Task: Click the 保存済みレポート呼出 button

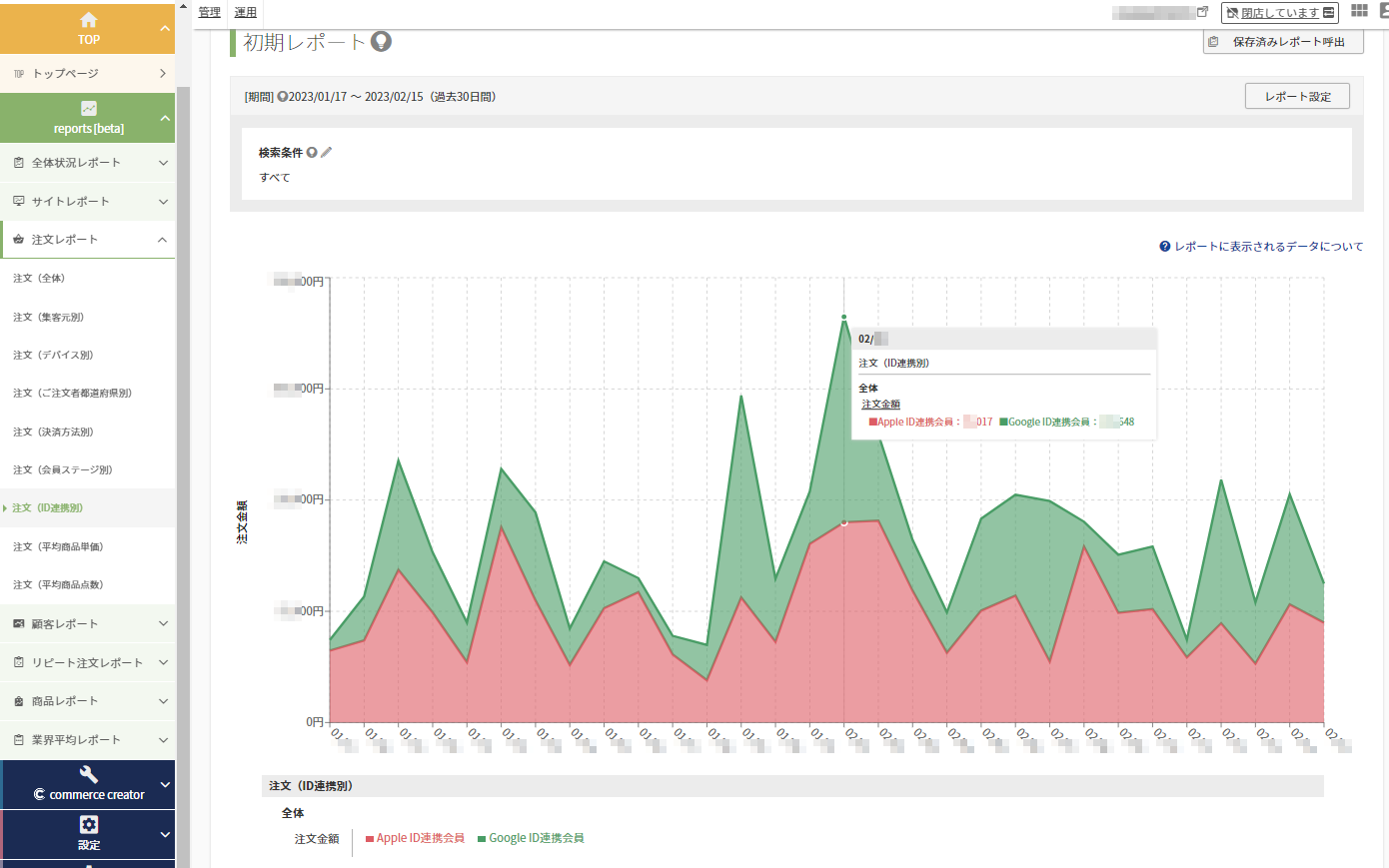Action: pos(1283,42)
